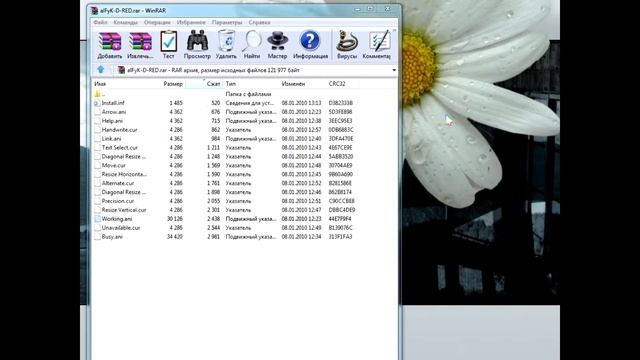Click the date 08.01.2010 12:34
This screenshot has height=360, width=640.
click(x=301, y=237)
